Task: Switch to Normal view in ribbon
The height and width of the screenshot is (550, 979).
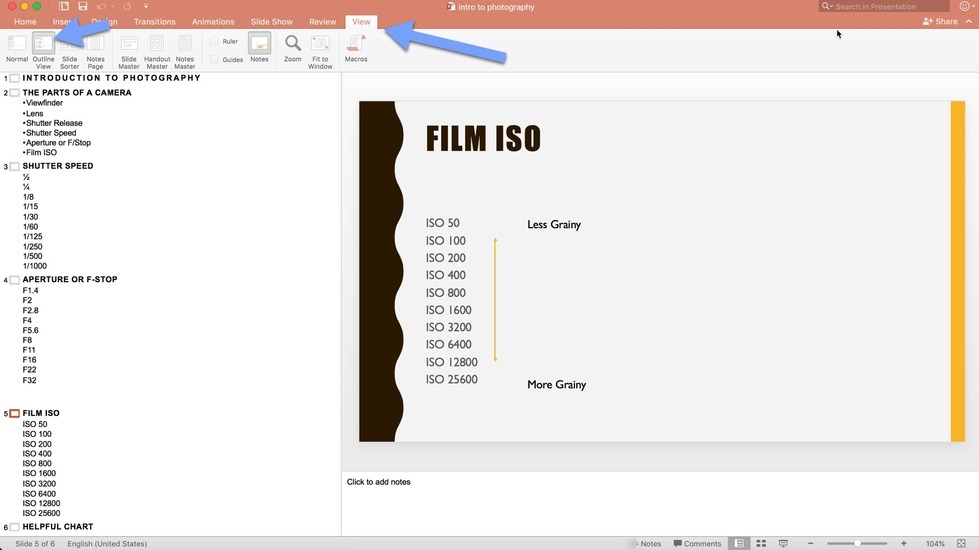Action: click(x=17, y=46)
